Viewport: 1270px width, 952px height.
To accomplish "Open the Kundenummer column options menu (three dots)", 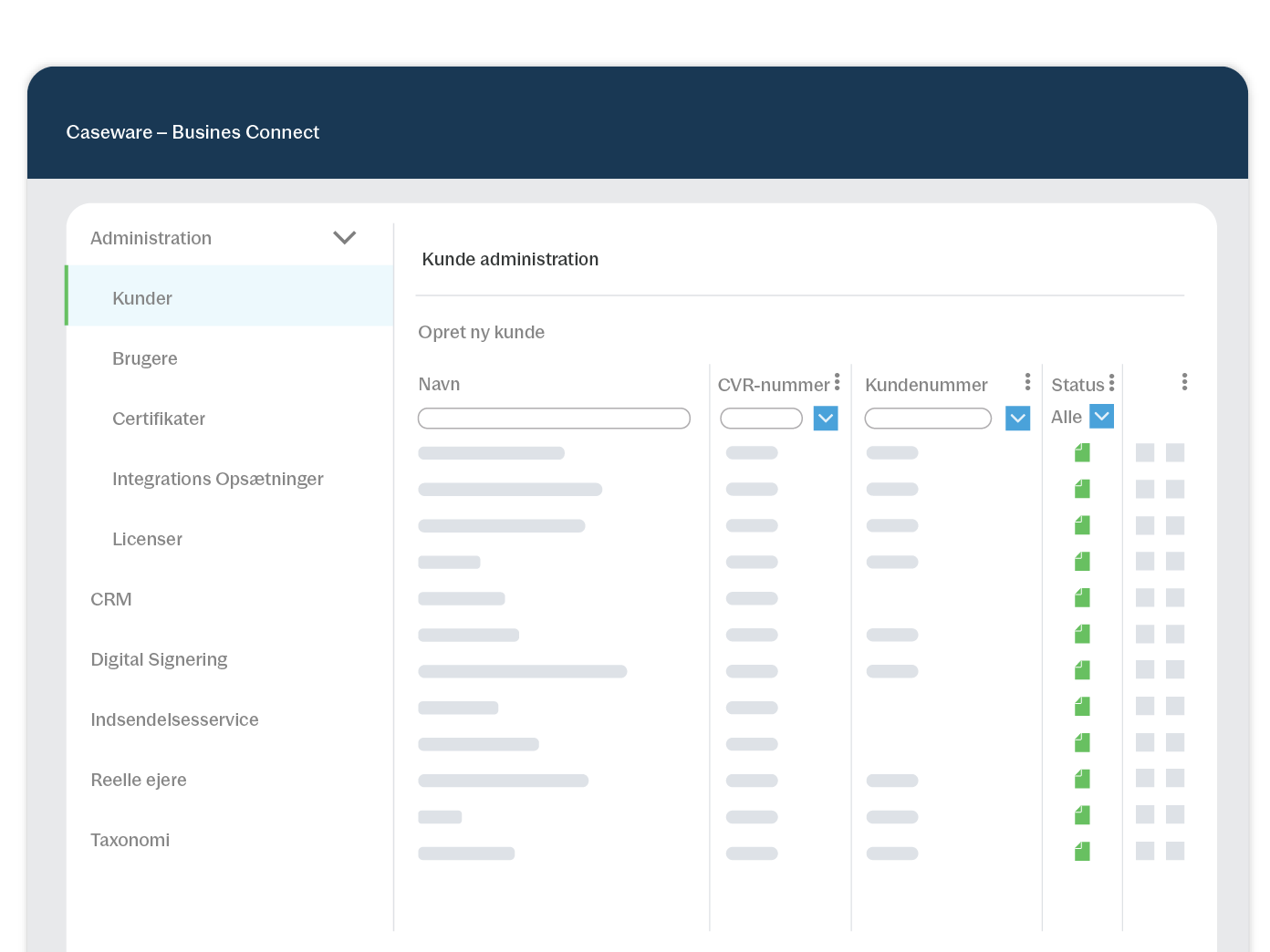I will 1027,382.
